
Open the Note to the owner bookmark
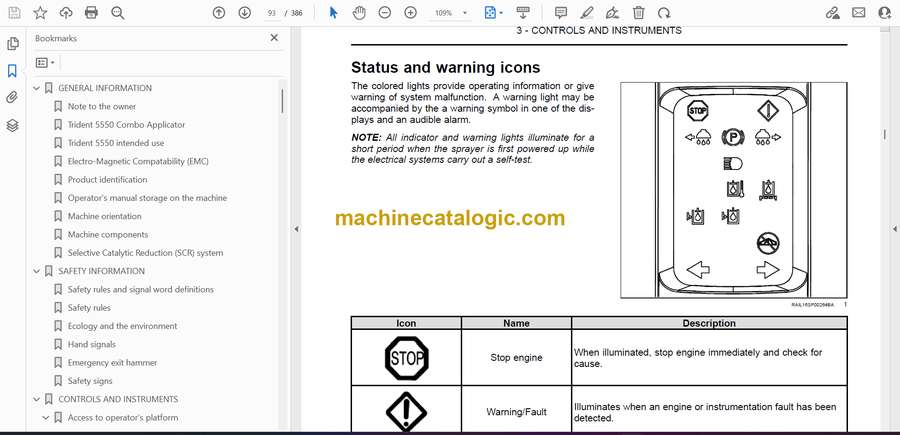pyautogui.click(x=102, y=106)
